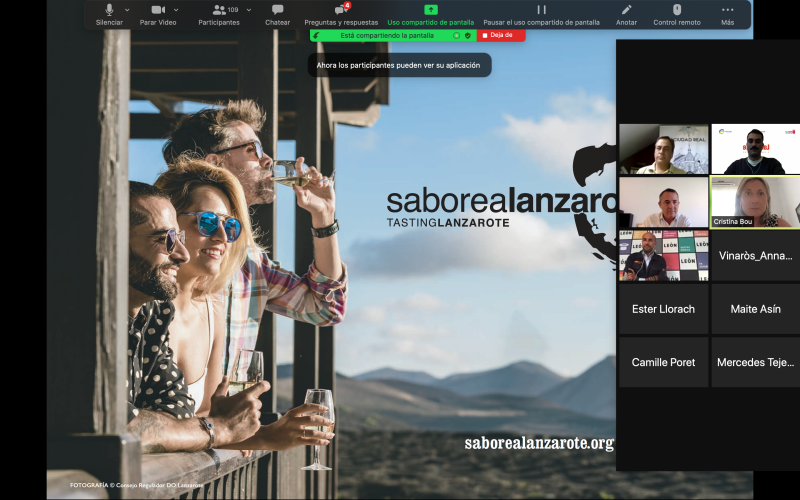The width and height of the screenshot is (800, 500).
Task: Select the Camille Poret participant tile
Action: pyautogui.click(x=664, y=362)
